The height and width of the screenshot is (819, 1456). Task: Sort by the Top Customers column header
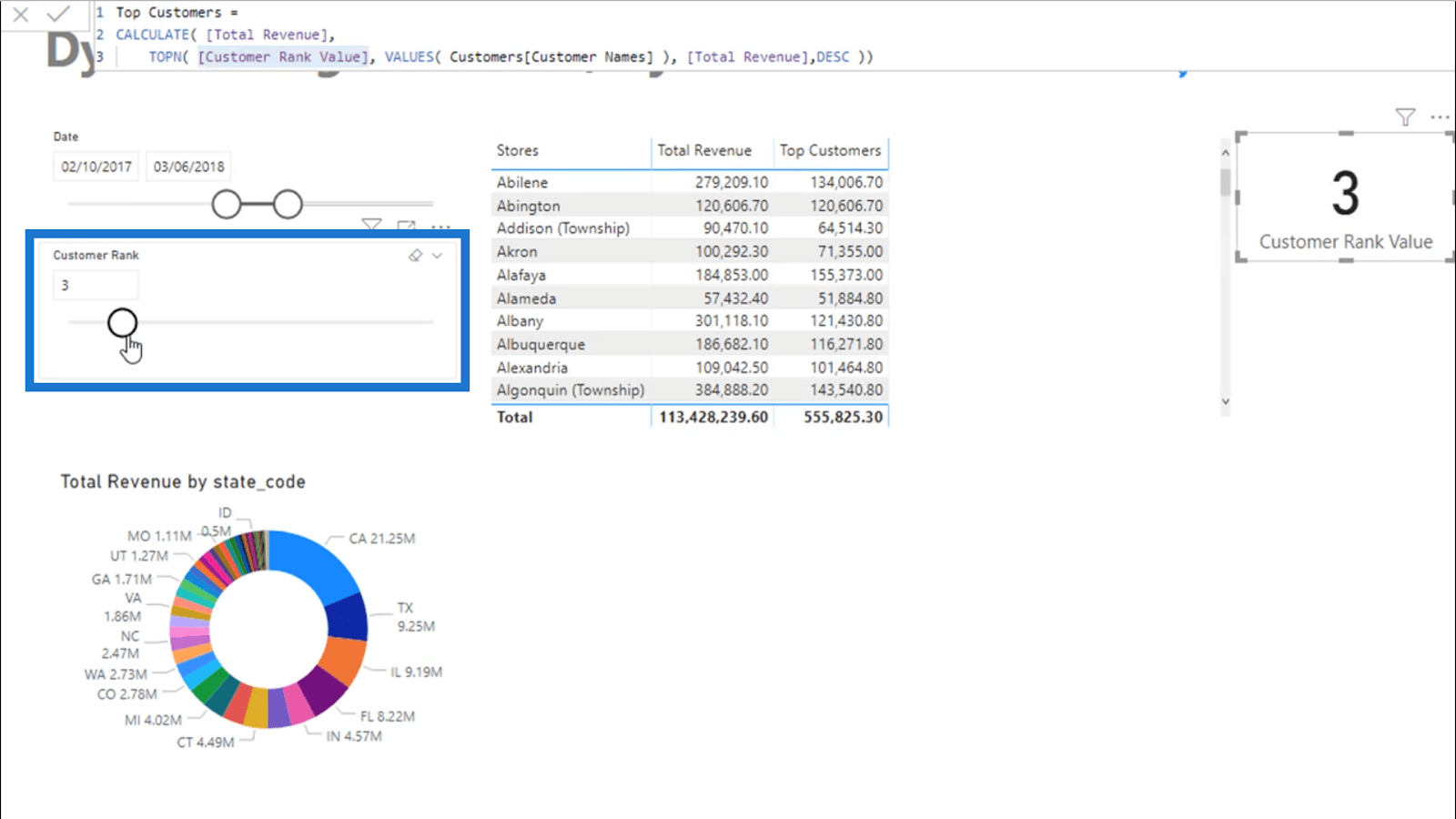tap(831, 150)
